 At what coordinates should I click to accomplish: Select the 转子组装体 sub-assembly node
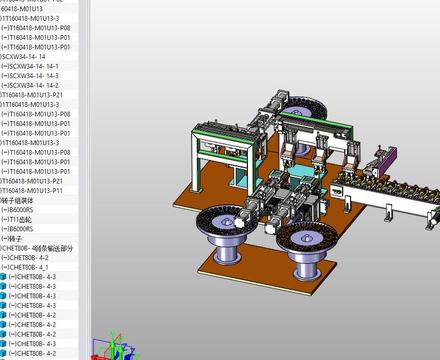tap(17, 200)
